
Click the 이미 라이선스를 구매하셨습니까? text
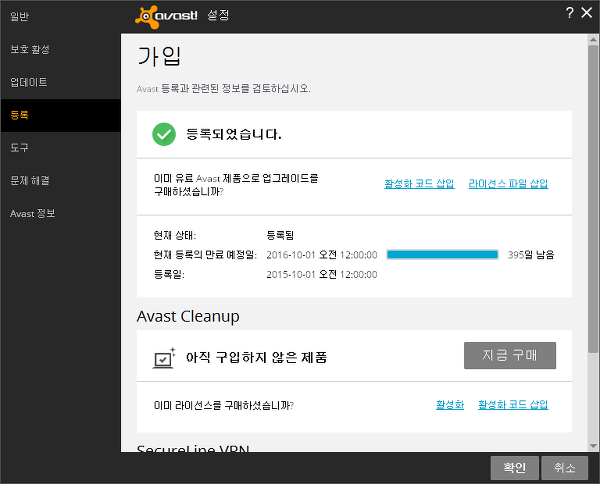223,405
